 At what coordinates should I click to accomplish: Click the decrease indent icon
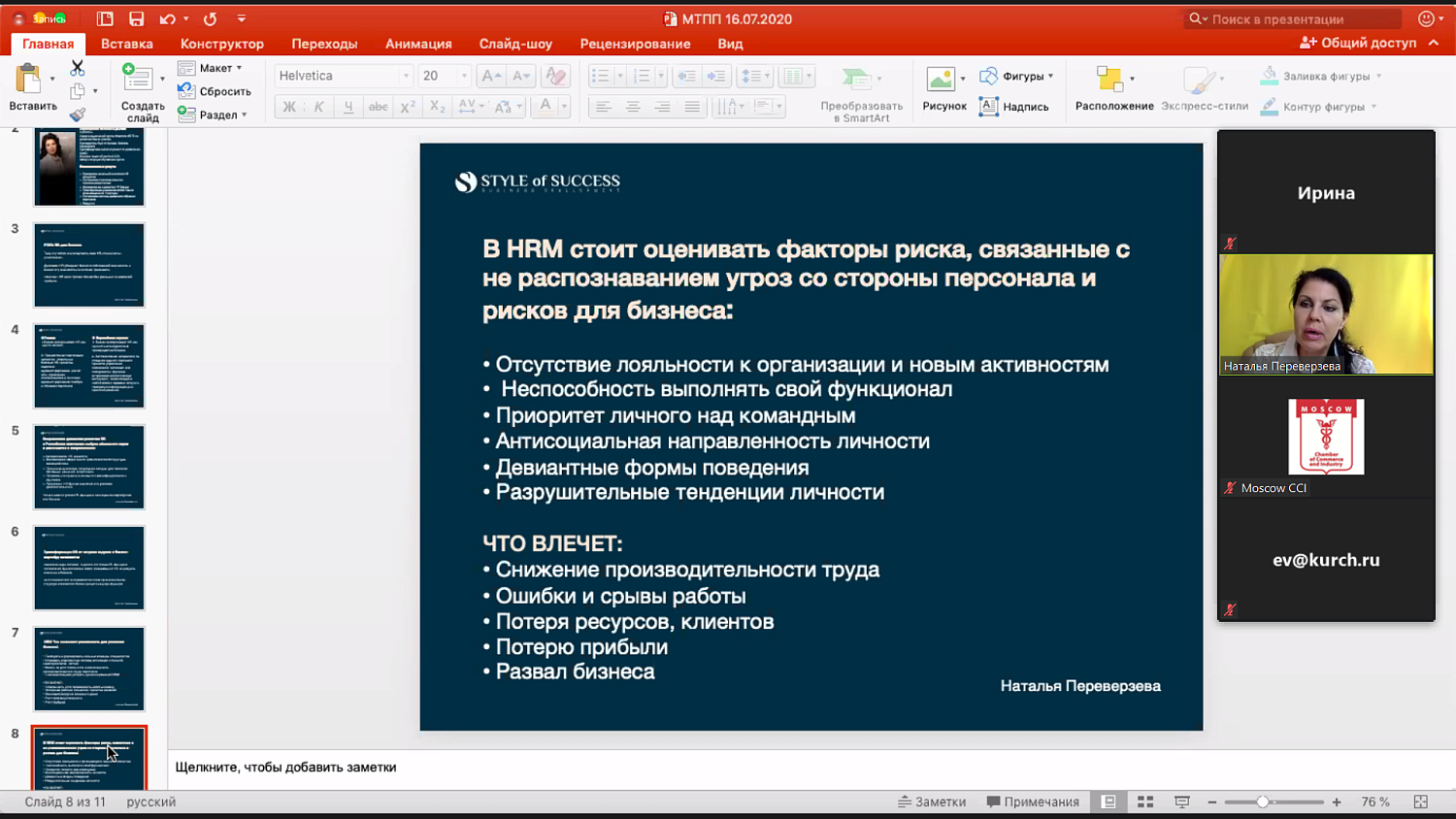pyautogui.click(x=686, y=76)
